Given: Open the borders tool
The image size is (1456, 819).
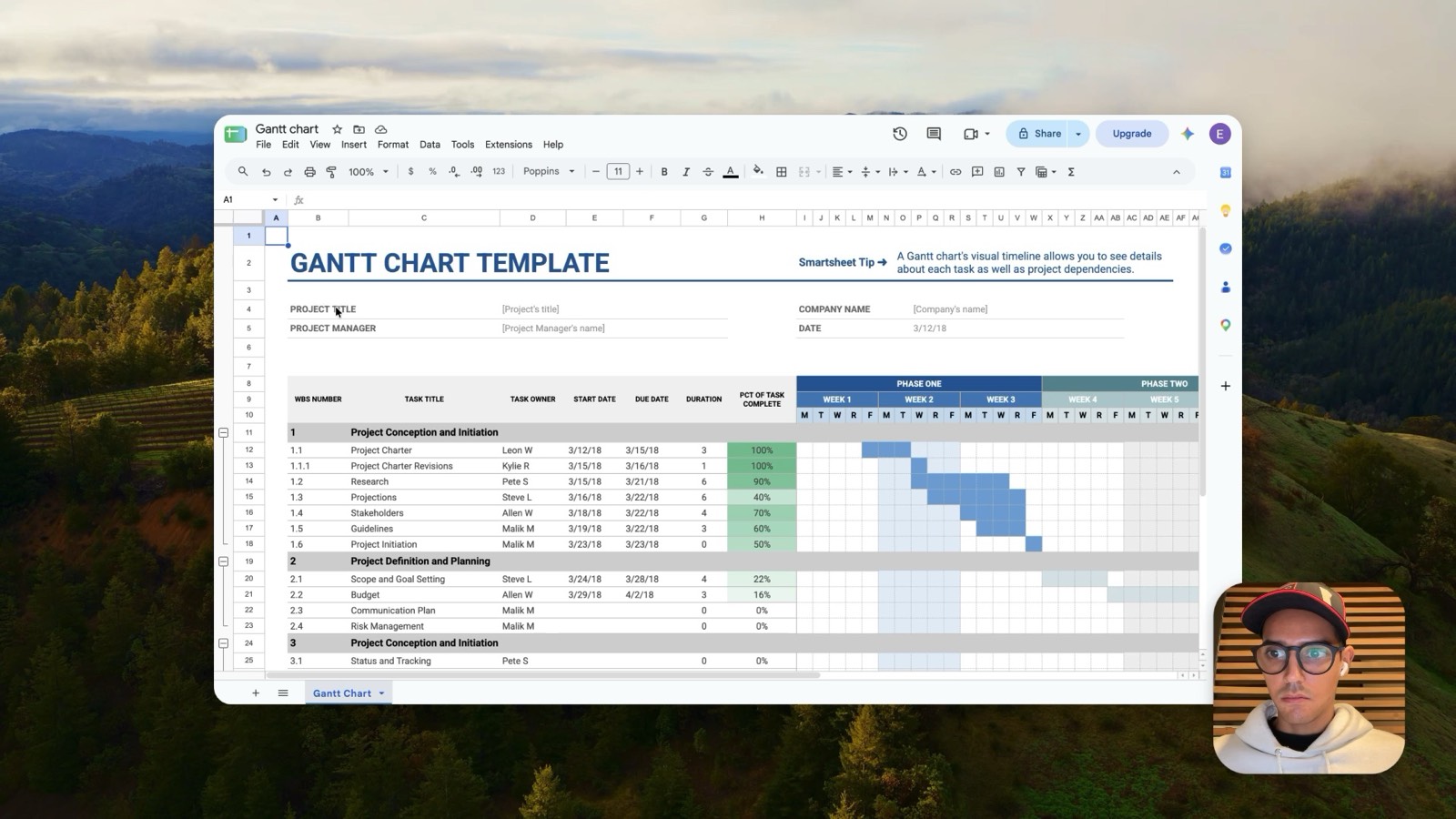Looking at the screenshot, I should (x=781, y=171).
